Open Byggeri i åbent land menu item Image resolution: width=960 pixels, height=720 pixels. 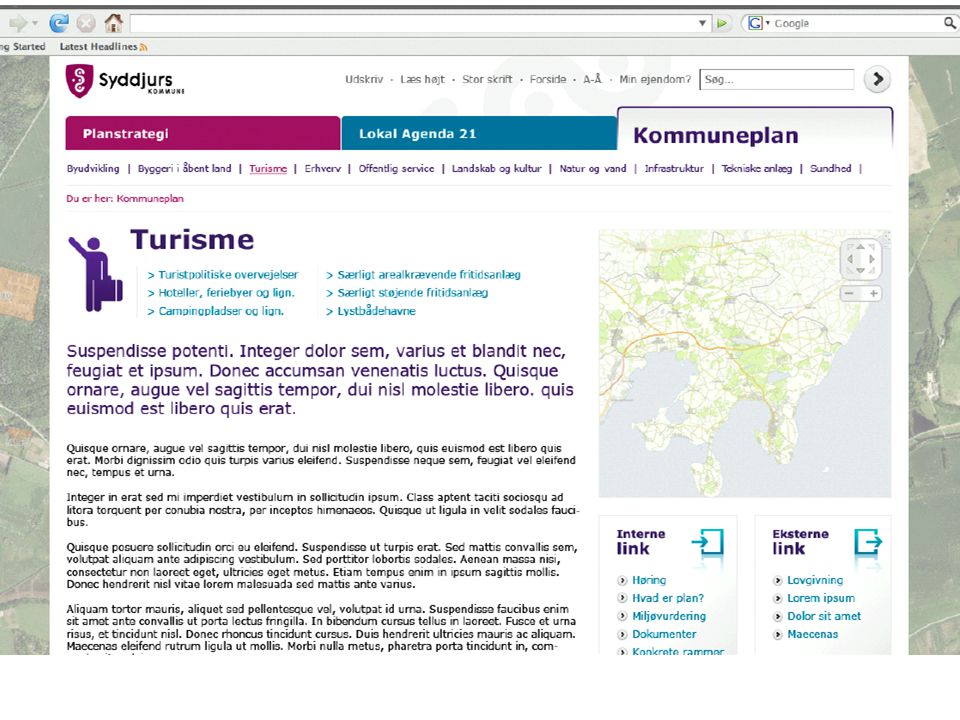[x=184, y=168]
